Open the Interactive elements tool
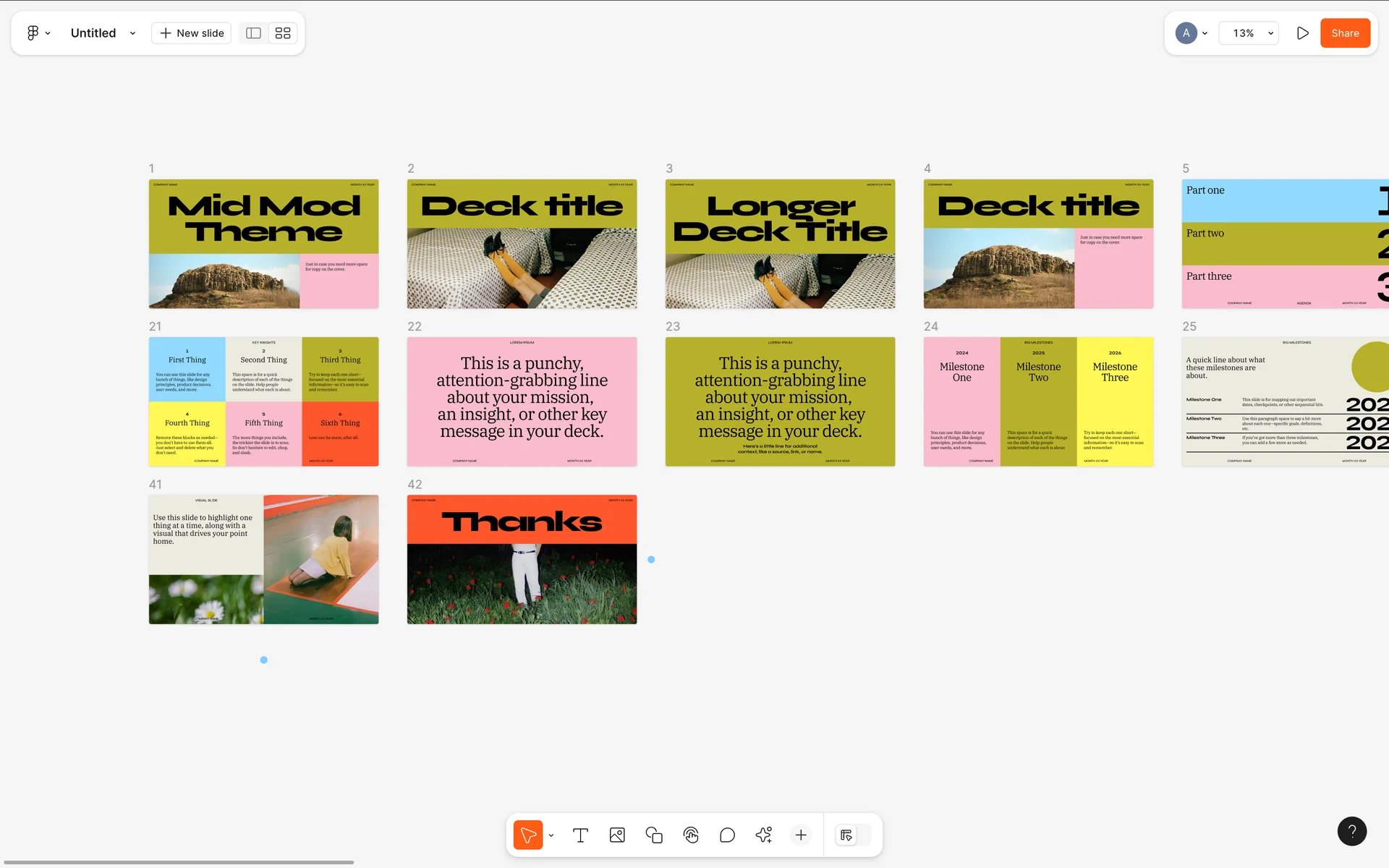 point(691,835)
